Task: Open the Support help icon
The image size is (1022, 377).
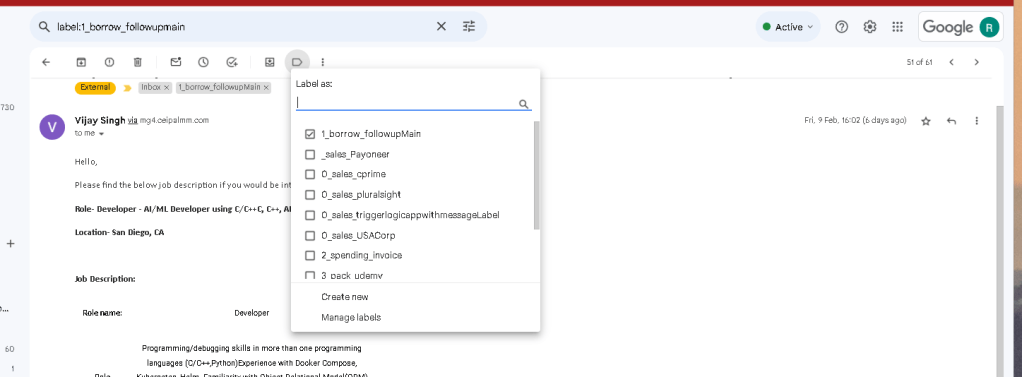Action: (x=841, y=27)
